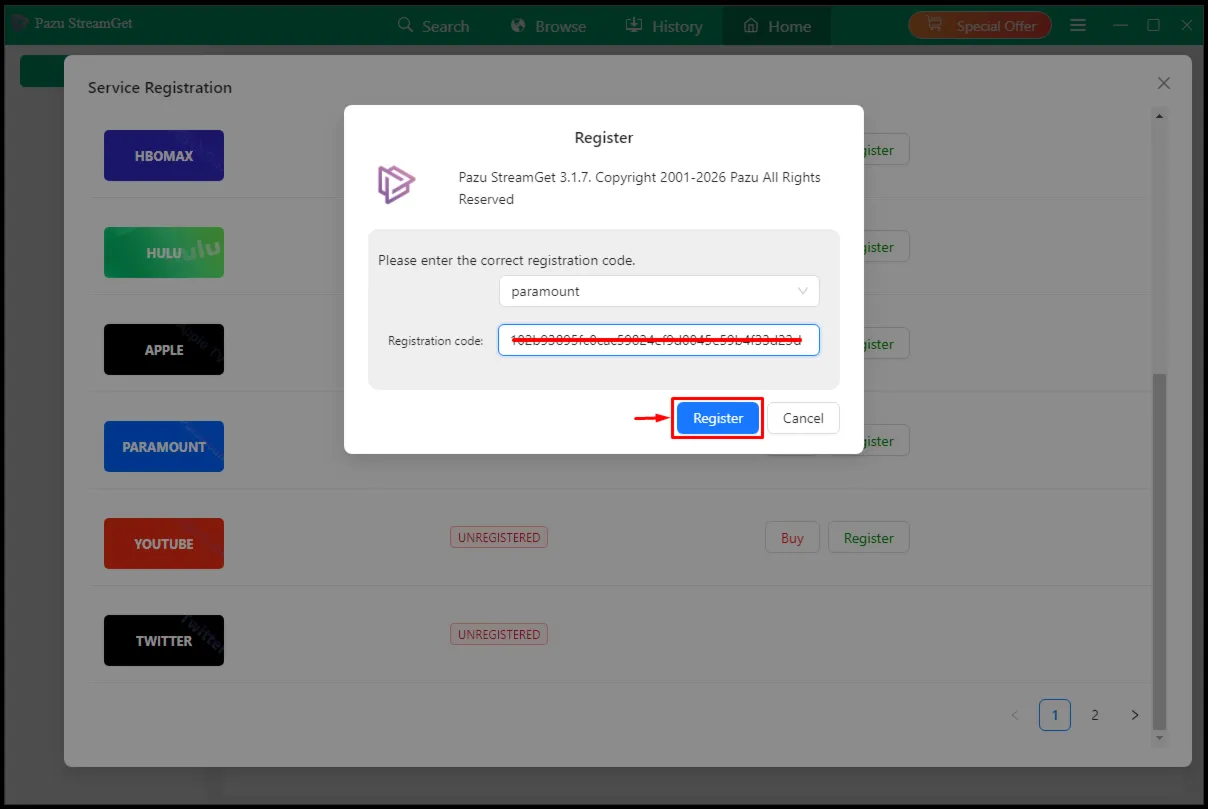Image resolution: width=1208 pixels, height=809 pixels.
Task: Click the Pazu StreamGet logo in dialog
Action: 396,185
